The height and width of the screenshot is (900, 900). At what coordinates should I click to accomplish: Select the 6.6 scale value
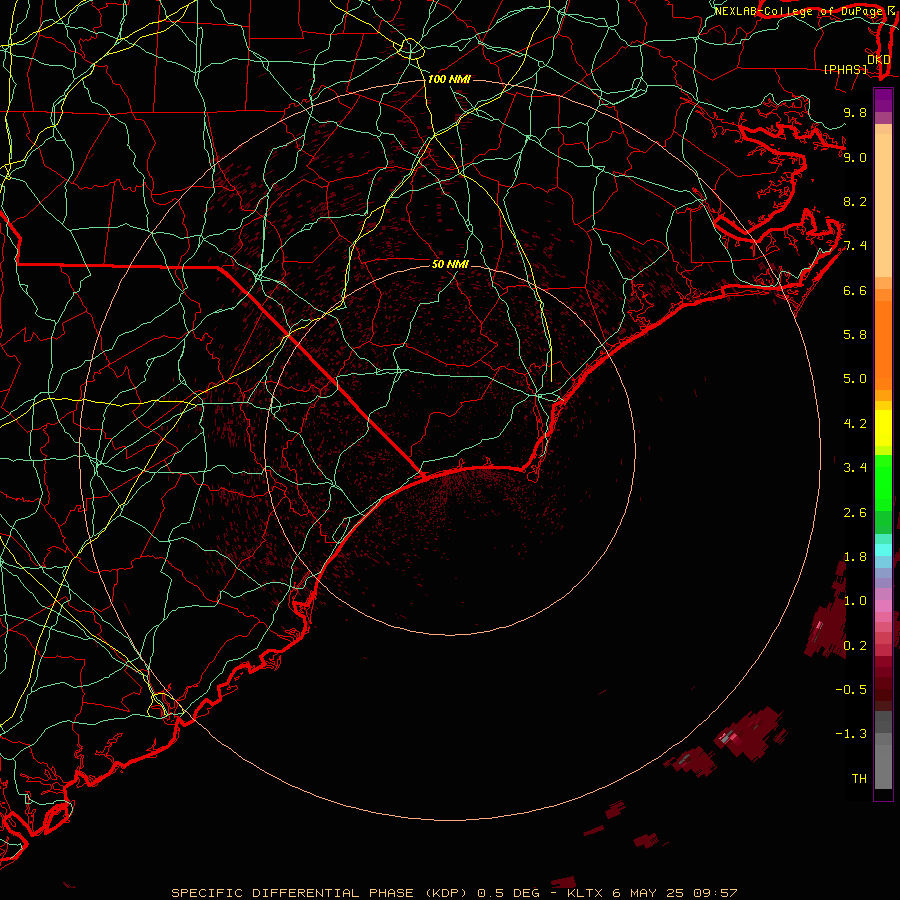click(855, 290)
